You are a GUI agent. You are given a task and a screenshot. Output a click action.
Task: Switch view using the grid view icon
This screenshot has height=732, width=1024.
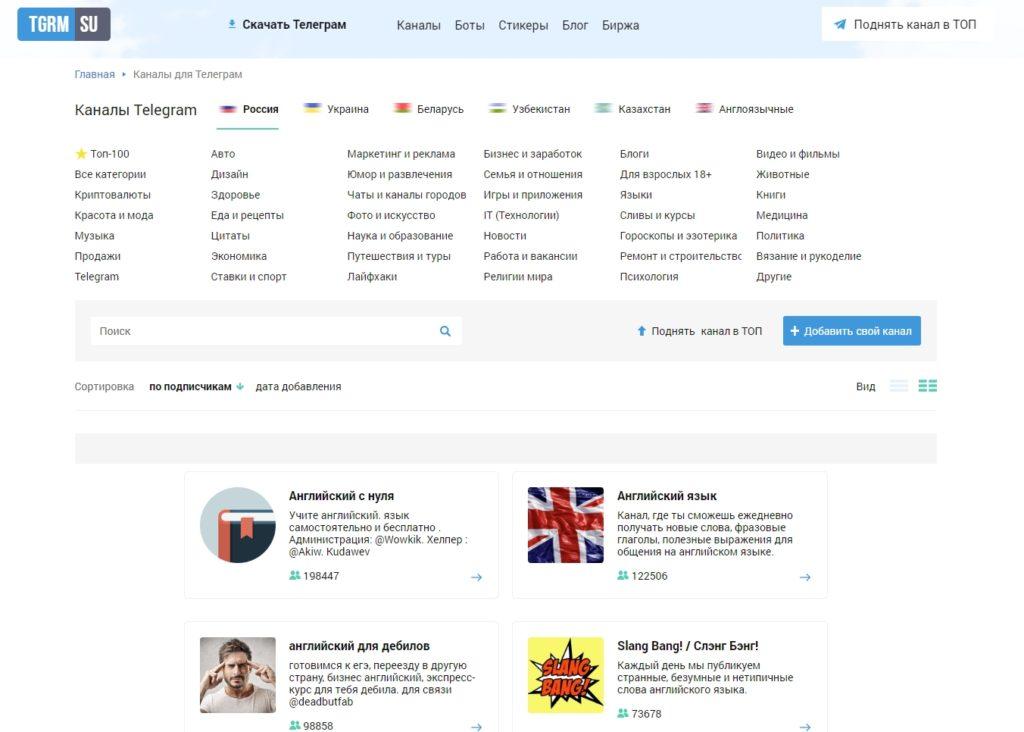(927, 385)
